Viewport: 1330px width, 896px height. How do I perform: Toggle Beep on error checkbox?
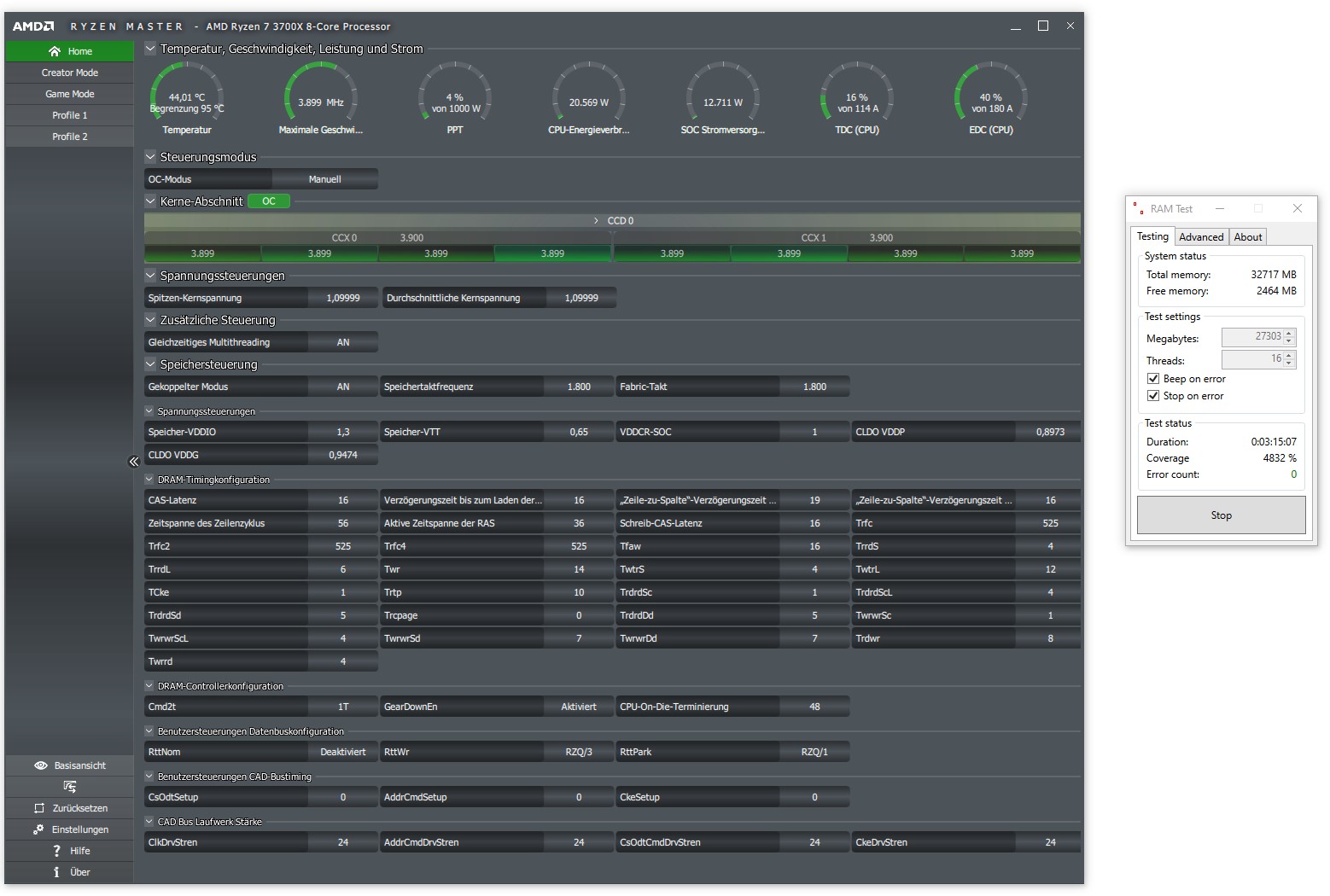point(1153,379)
